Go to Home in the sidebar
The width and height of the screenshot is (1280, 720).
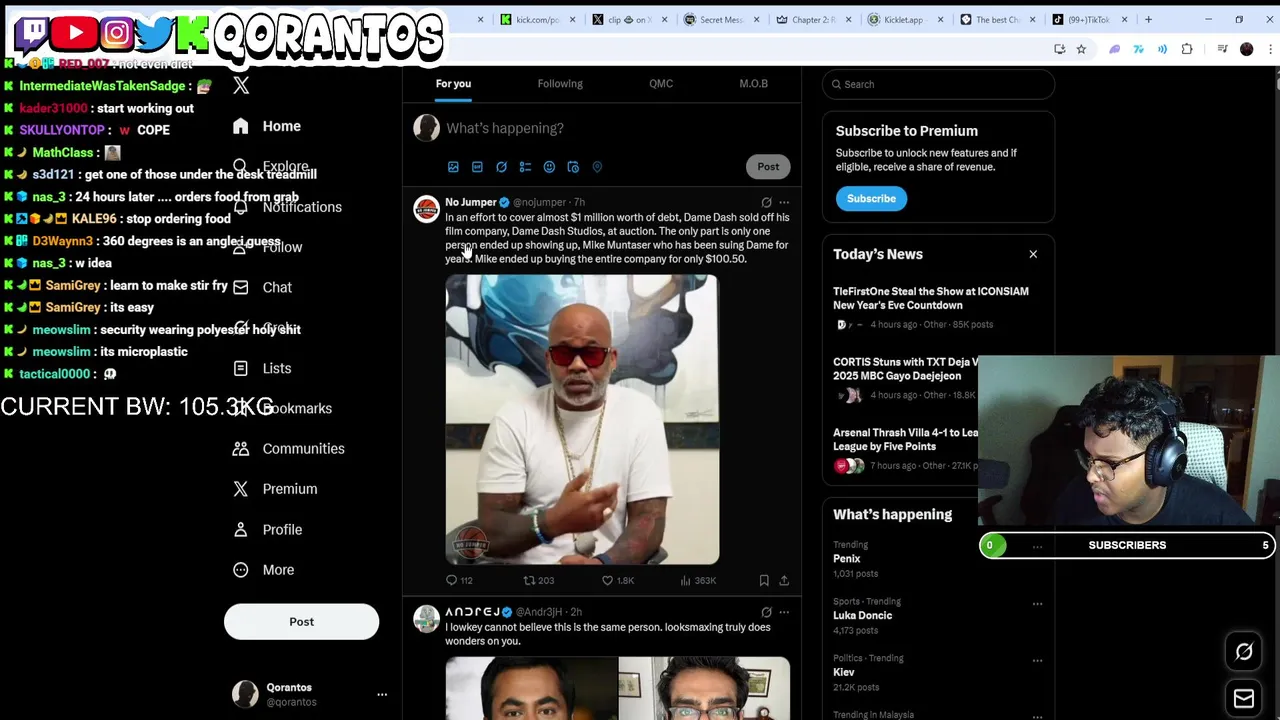click(x=266, y=126)
